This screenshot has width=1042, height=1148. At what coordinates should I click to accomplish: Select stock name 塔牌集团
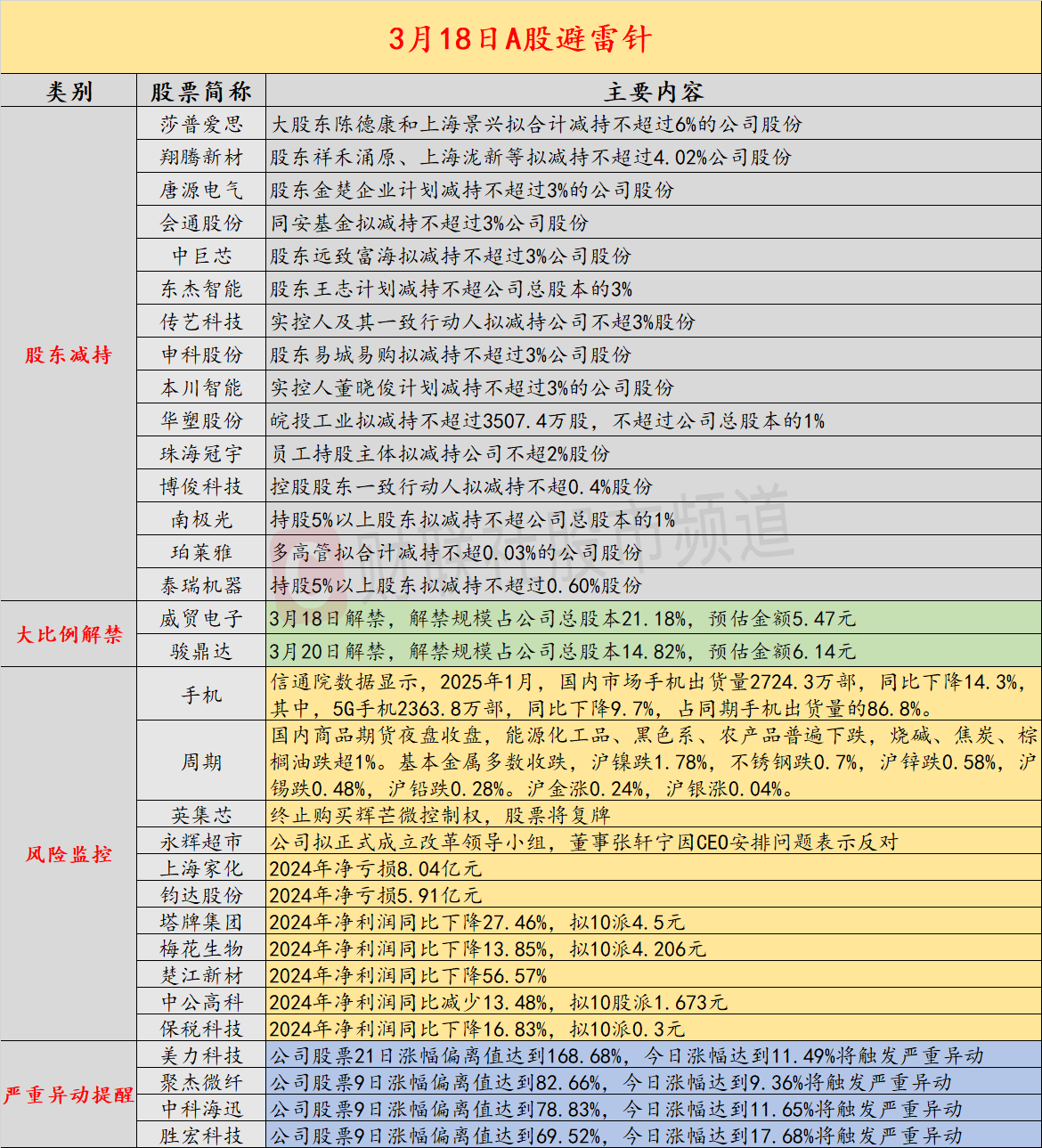tap(201, 922)
